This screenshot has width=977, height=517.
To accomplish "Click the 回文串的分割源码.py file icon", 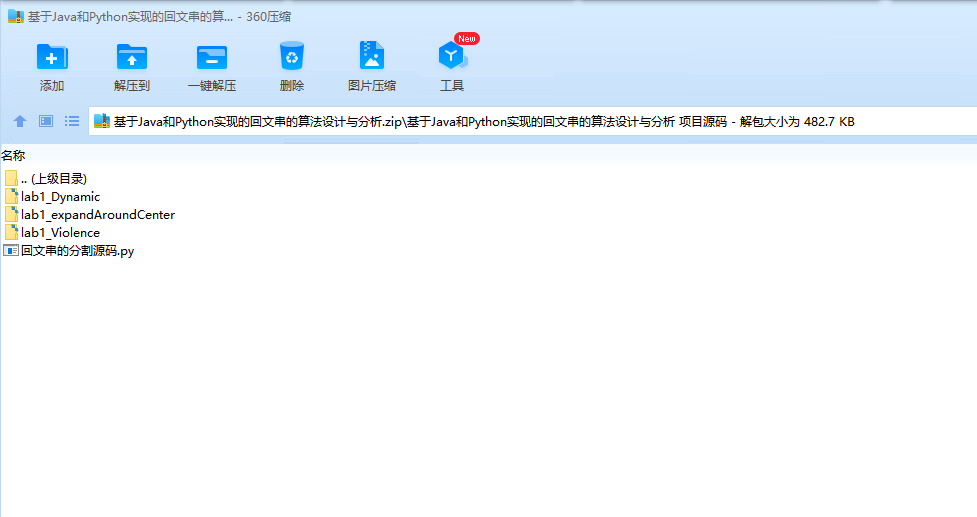I will tap(11, 251).
